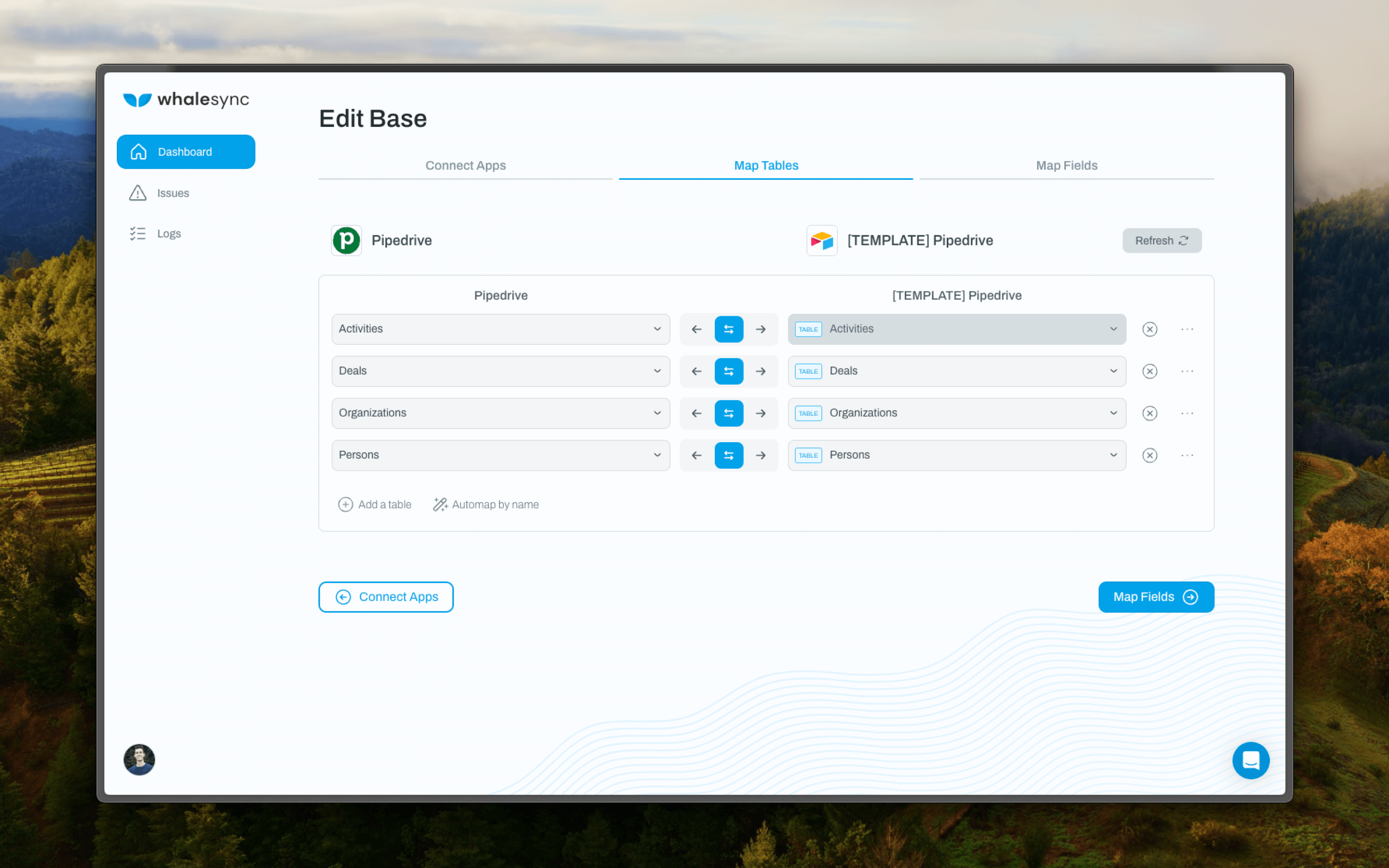Open the Pipedrive Activities table dropdown
This screenshot has height=868, width=1389.
pos(501,329)
